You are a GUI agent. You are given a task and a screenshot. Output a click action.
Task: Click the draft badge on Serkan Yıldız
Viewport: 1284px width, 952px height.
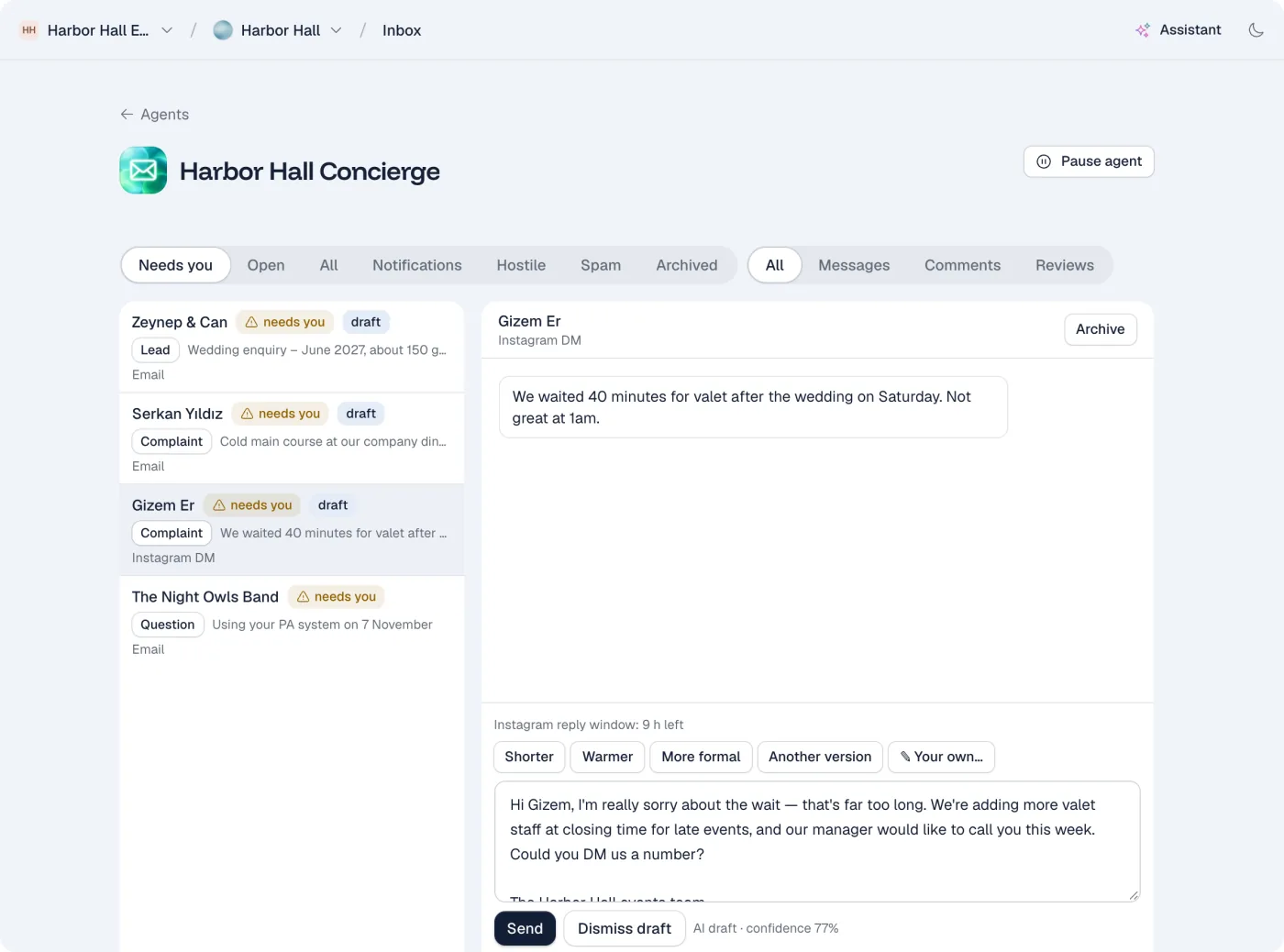point(361,414)
